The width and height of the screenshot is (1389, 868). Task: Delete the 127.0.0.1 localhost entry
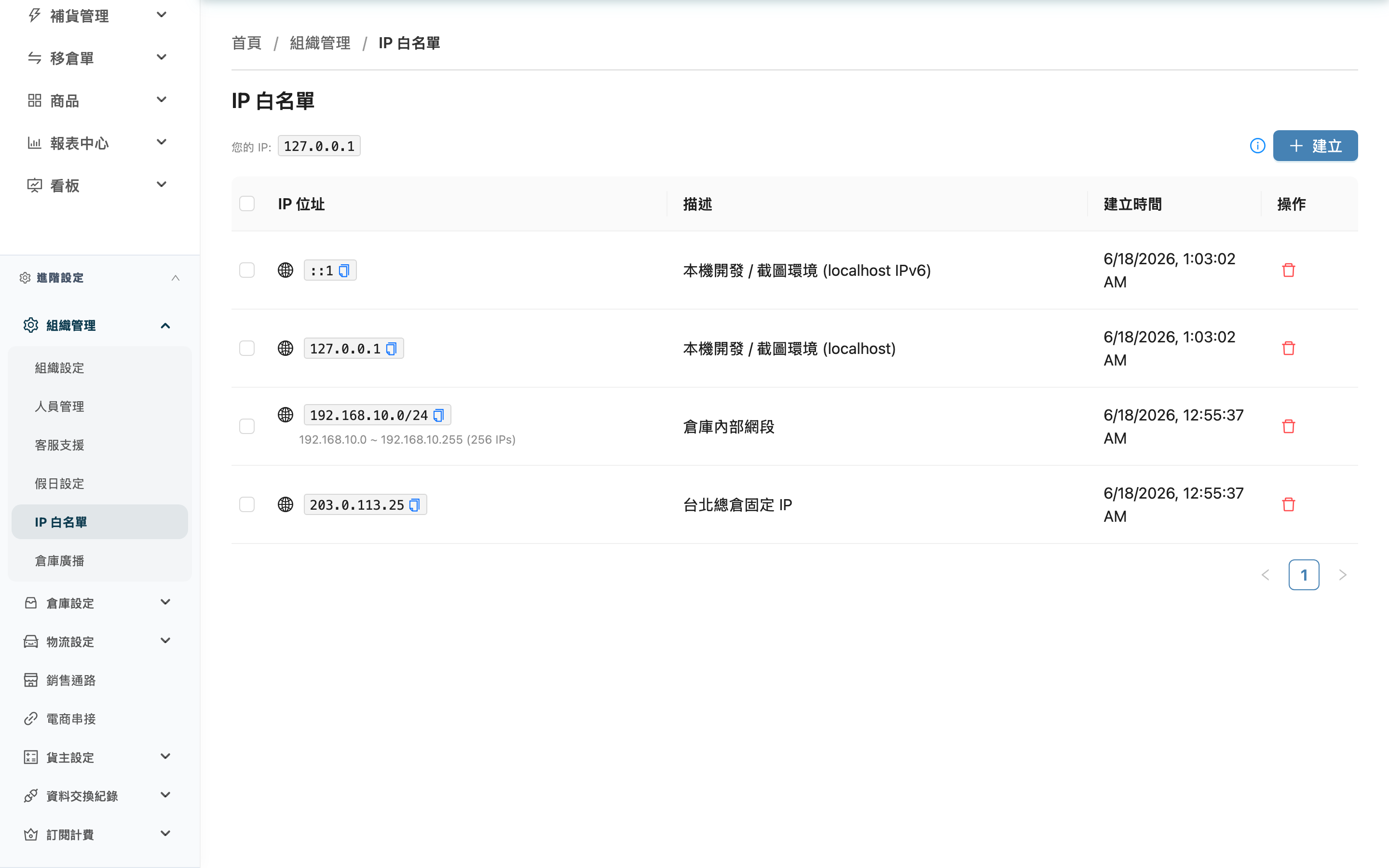(1289, 348)
